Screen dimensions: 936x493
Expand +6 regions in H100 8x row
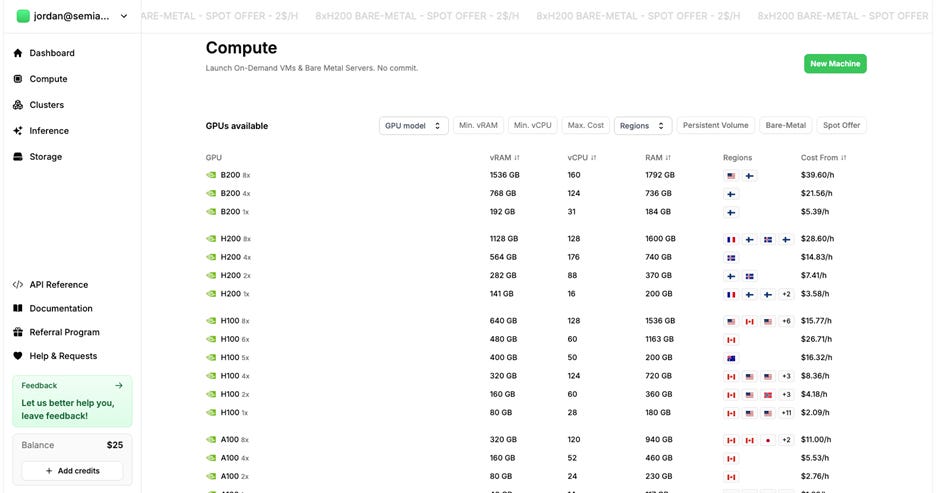(786, 321)
